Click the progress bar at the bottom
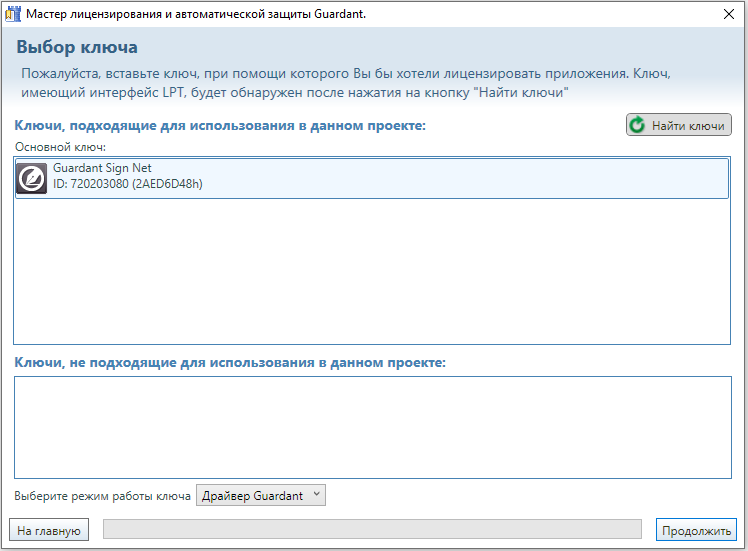 point(372,529)
